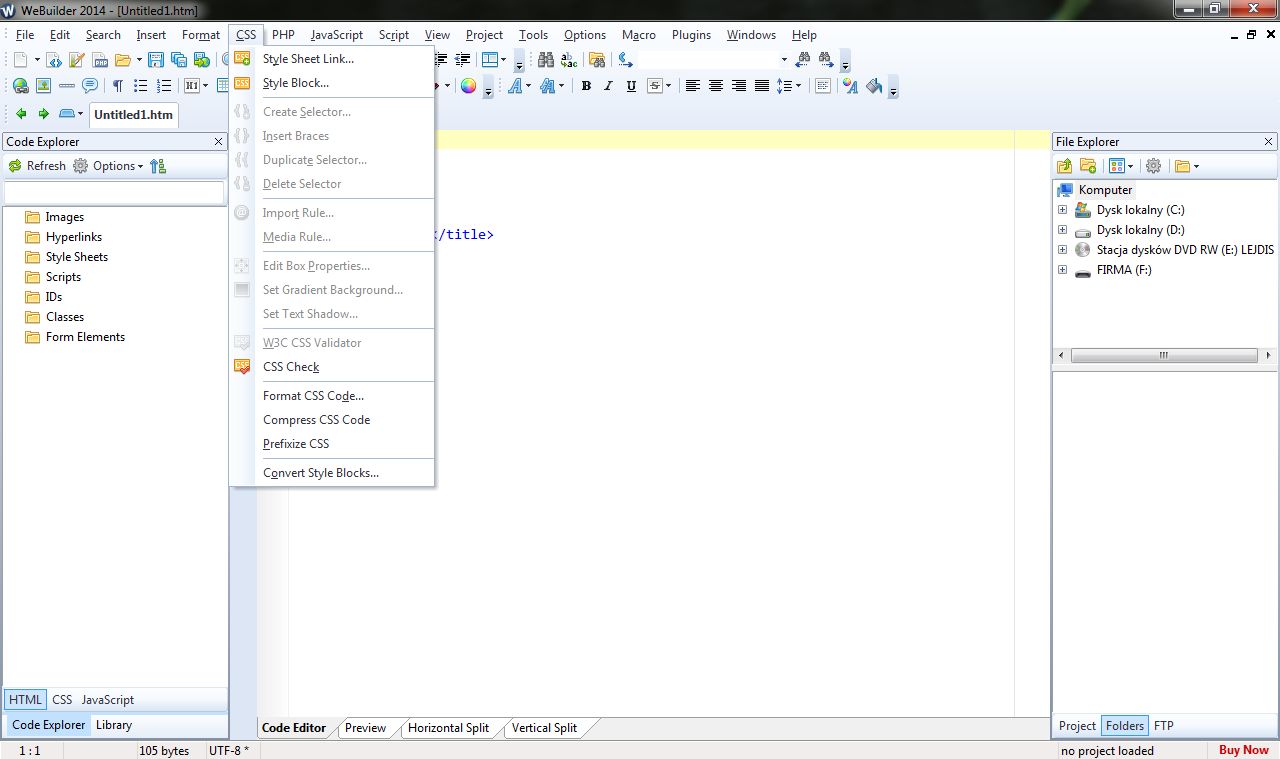Viewport: 1280px width, 759px height.
Task: Go back with the green left arrow
Action: click(x=20, y=114)
